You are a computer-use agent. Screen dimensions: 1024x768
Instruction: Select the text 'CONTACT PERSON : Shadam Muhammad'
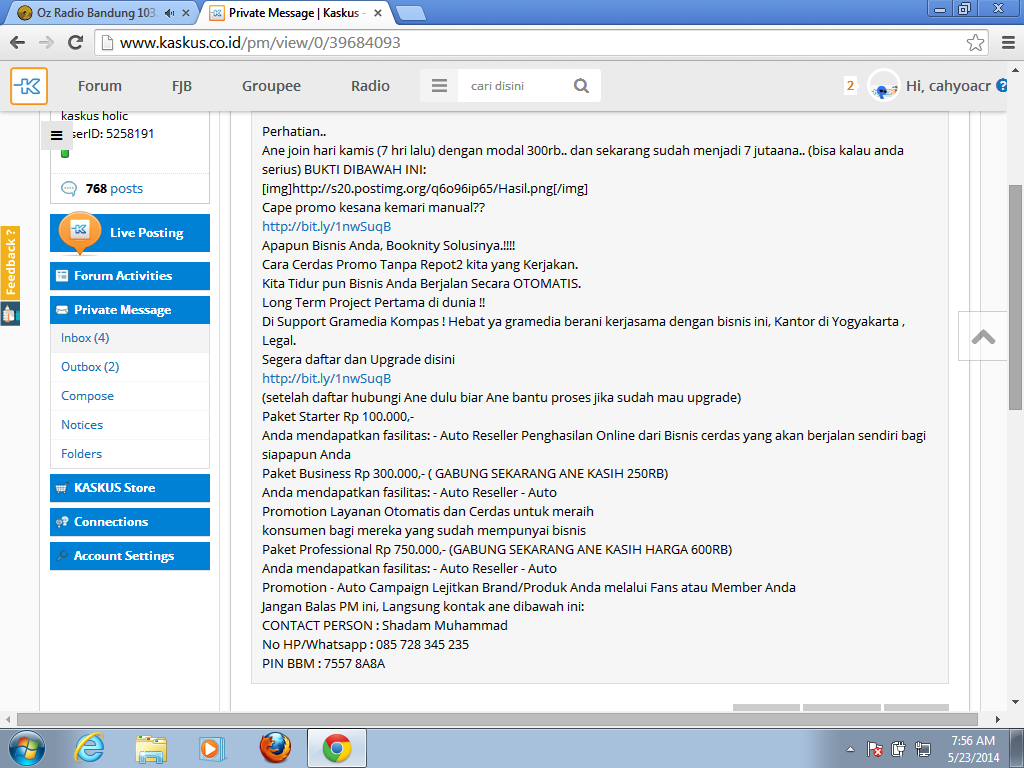point(385,626)
